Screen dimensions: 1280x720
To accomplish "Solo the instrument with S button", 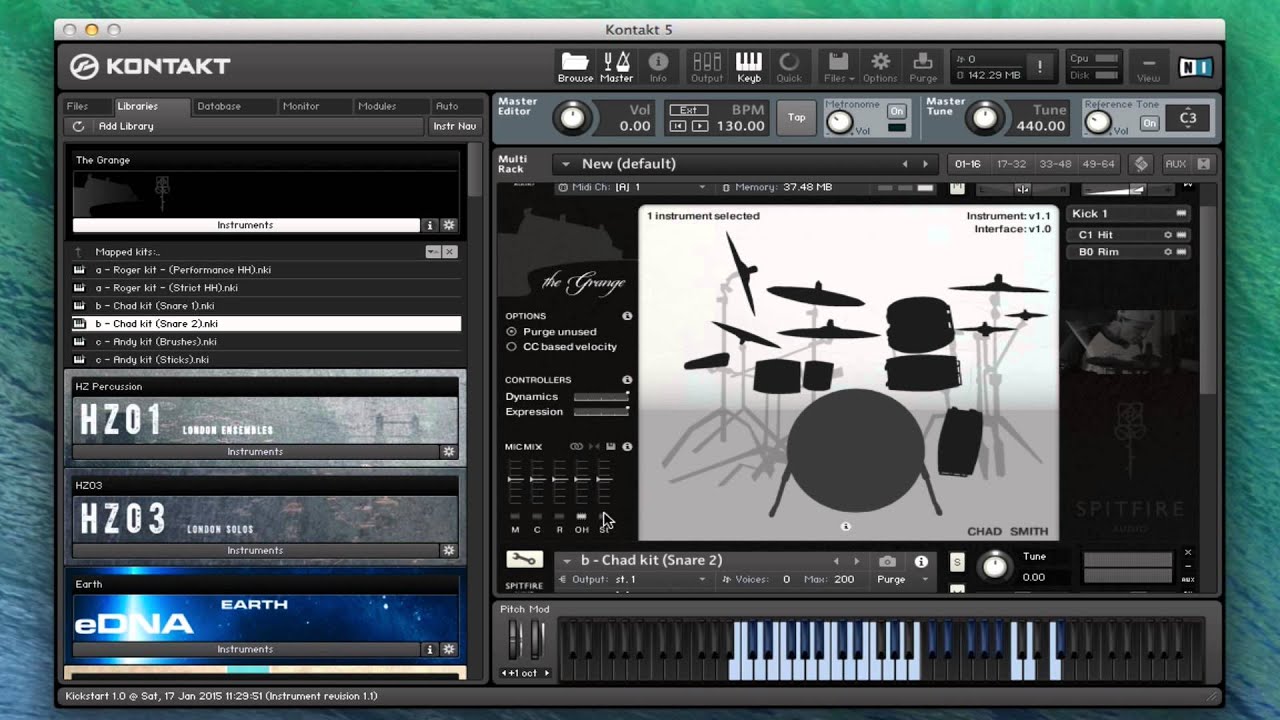I will point(957,562).
